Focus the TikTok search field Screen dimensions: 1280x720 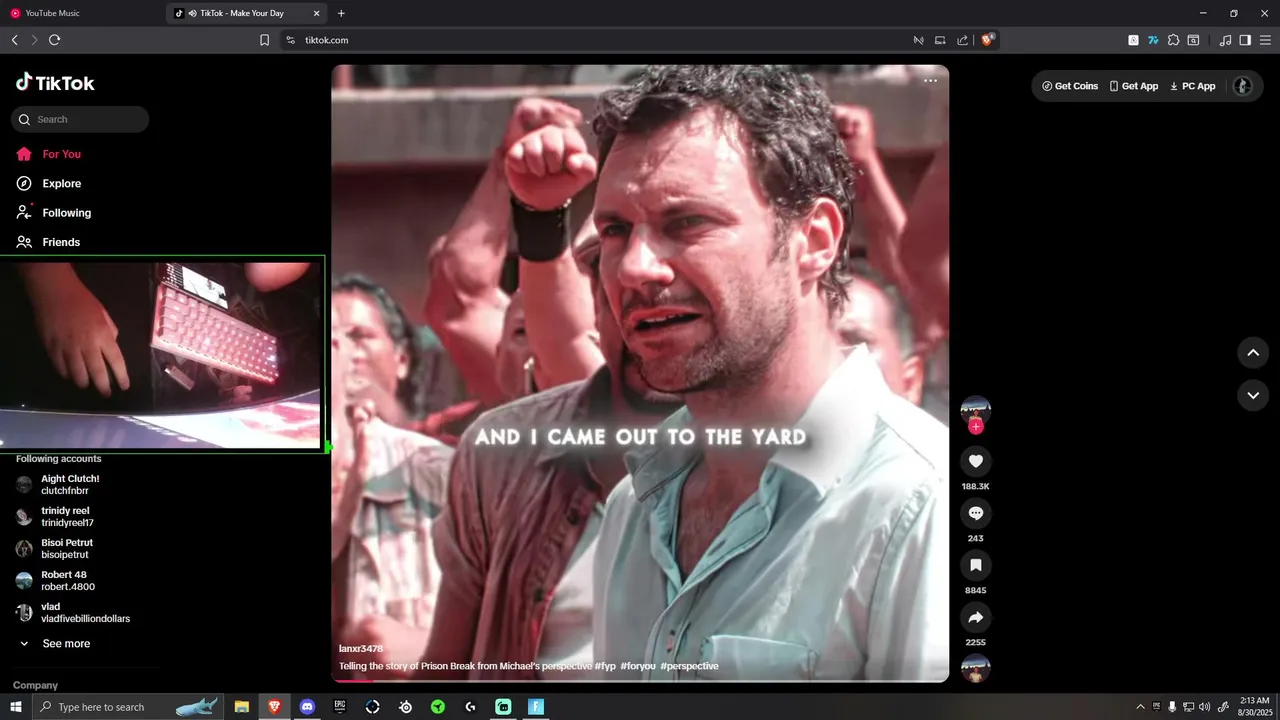pyautogui.click(x=80, y=119)
